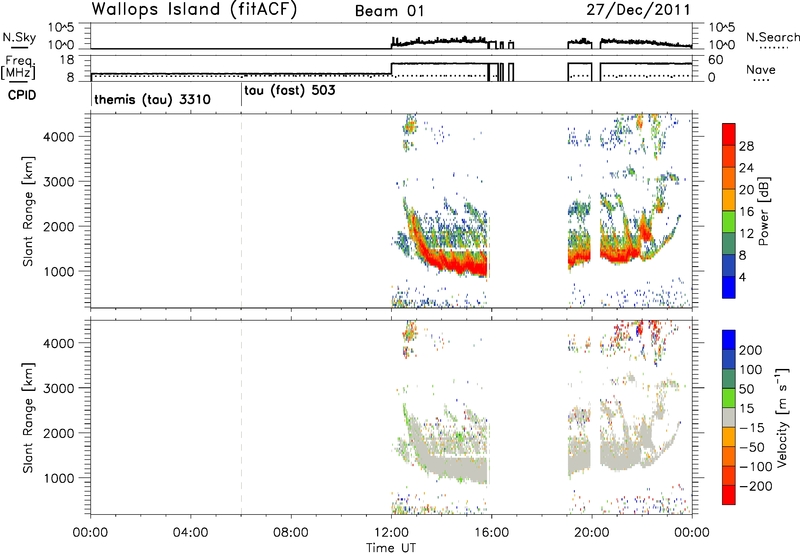Click the 'tau (fast) 503' CPID text
This screenshot has height=554, width=800.
pos(290,91)
